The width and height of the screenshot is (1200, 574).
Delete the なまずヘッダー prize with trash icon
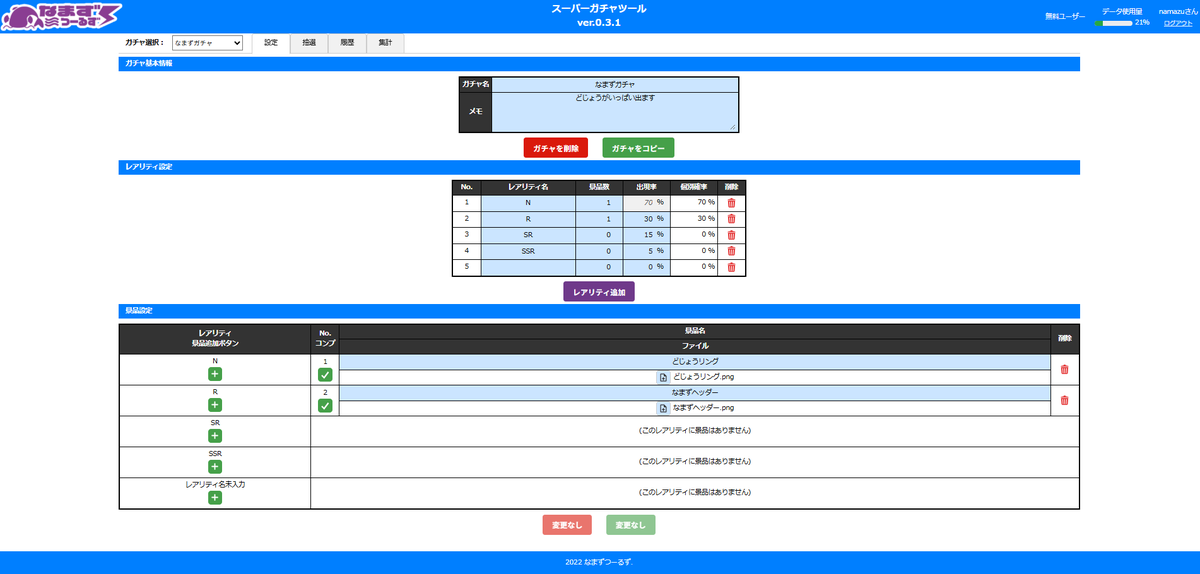pos(1064,400)
